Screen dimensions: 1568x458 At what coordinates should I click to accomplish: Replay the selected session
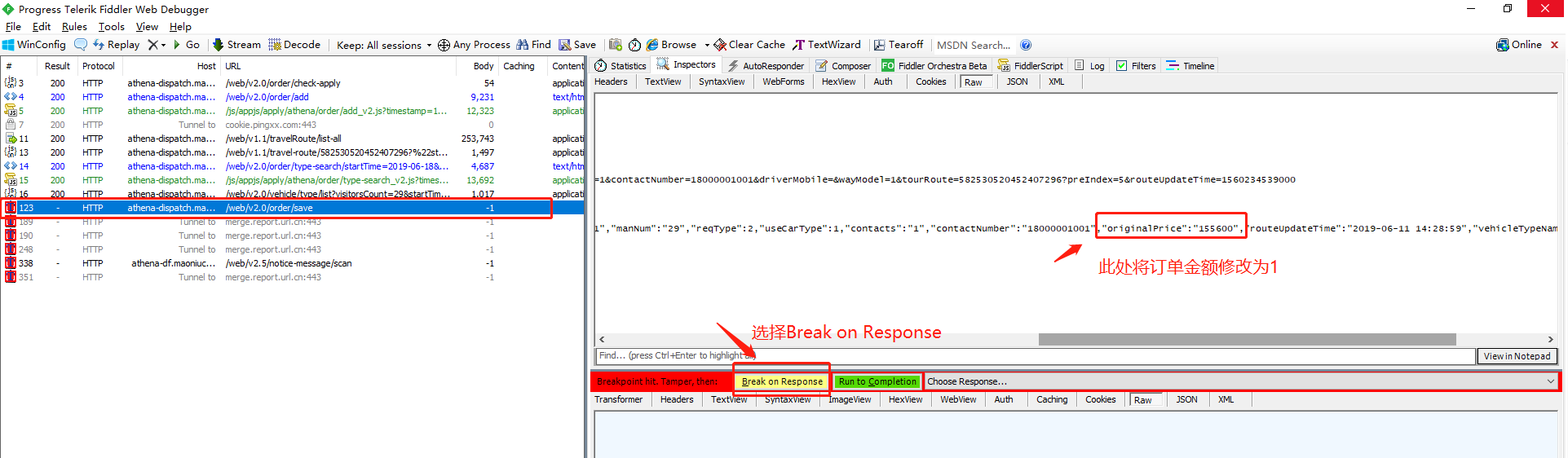(117, 45)
